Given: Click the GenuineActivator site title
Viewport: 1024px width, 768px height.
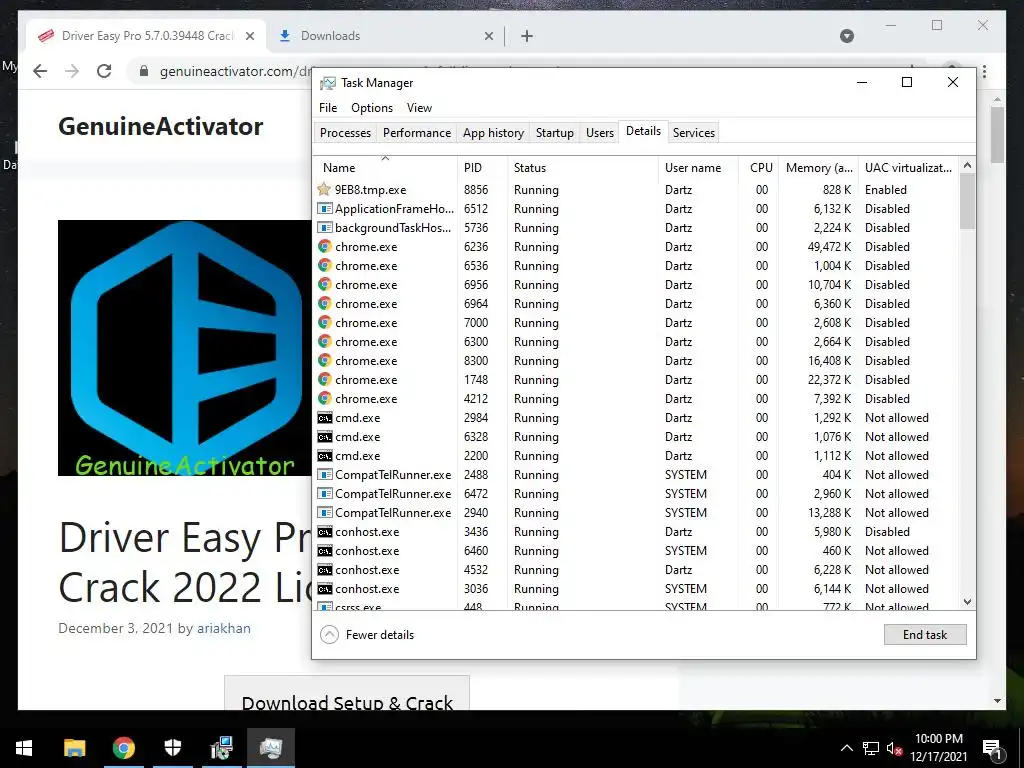Looking at the screenshot, I should pos(161,126).
